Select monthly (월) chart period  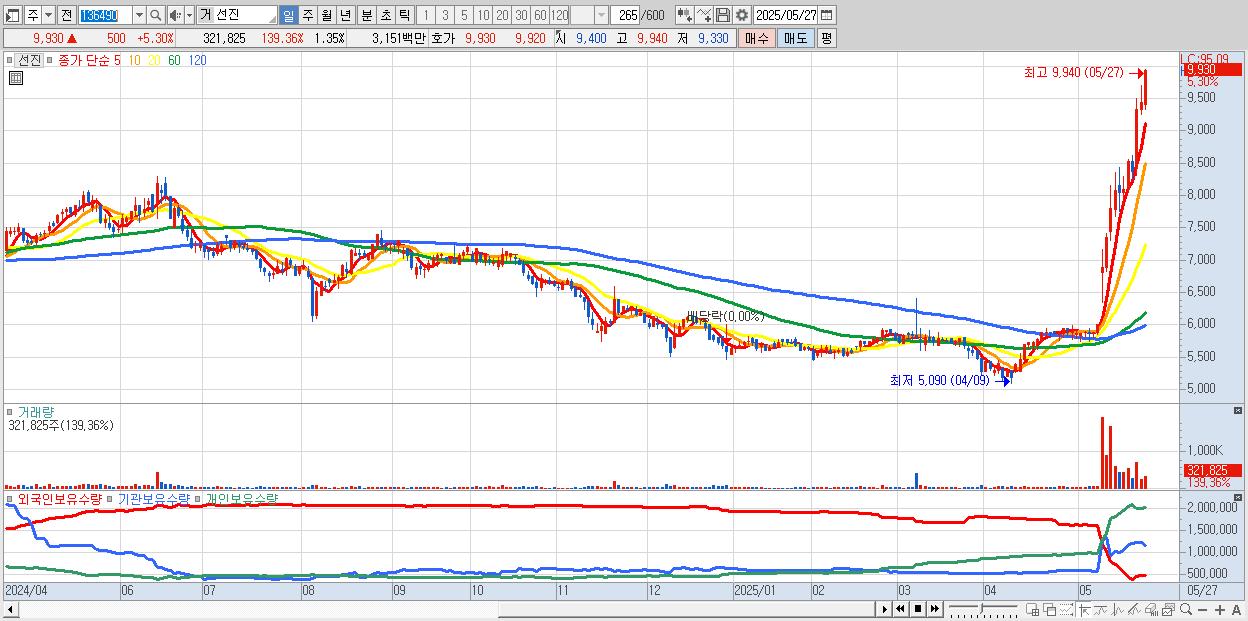(x=326, y=15)
